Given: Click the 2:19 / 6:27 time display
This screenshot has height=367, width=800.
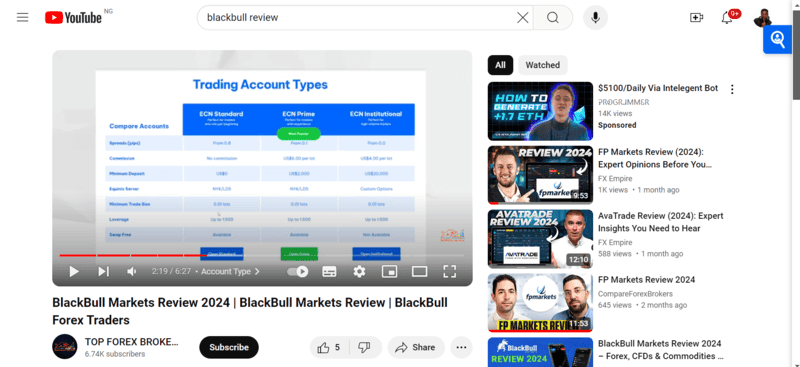Looking at the screenshot, I should coord(172,272).
